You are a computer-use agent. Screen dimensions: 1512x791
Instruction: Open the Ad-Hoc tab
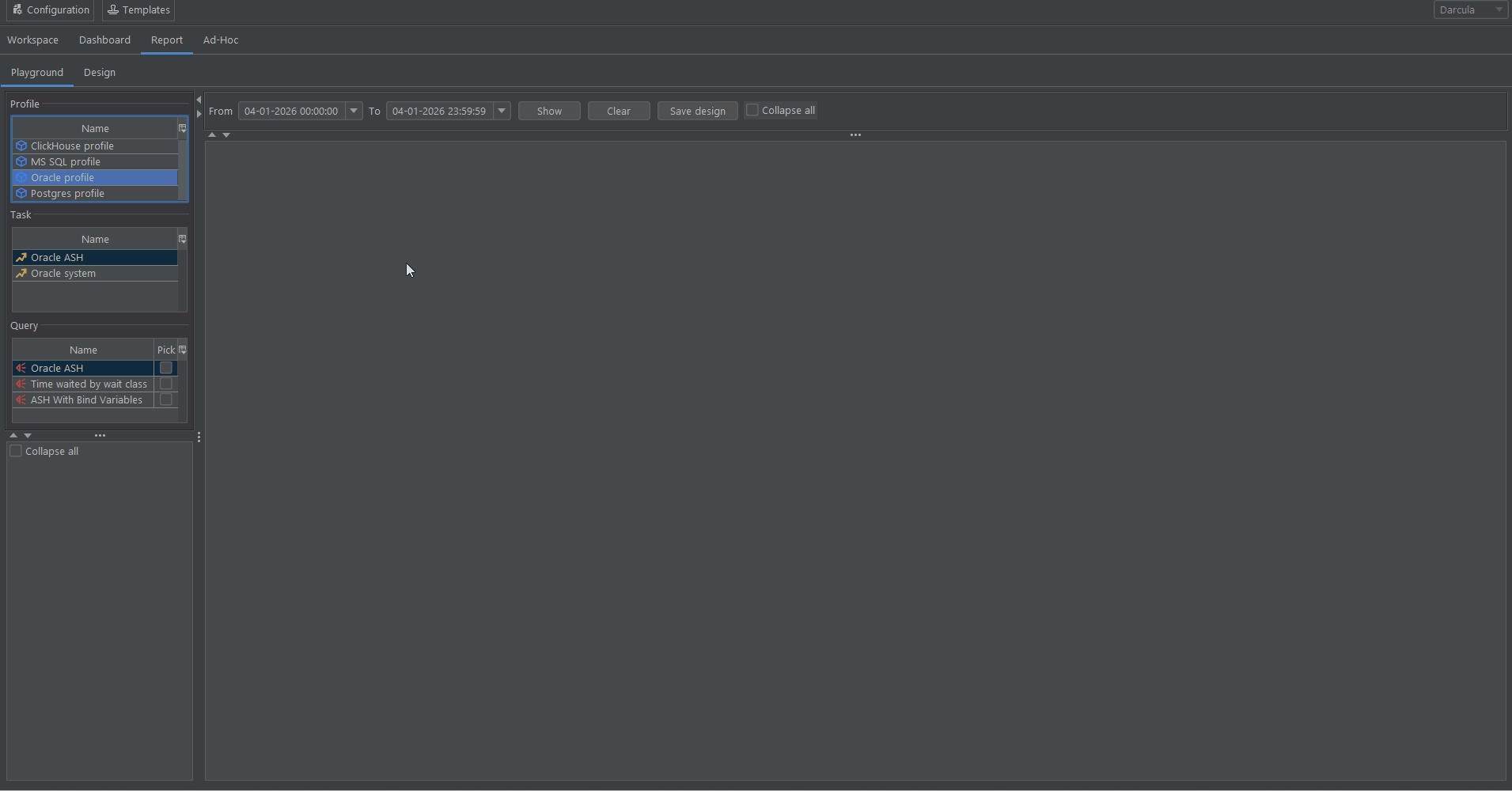tap(221, 40)
